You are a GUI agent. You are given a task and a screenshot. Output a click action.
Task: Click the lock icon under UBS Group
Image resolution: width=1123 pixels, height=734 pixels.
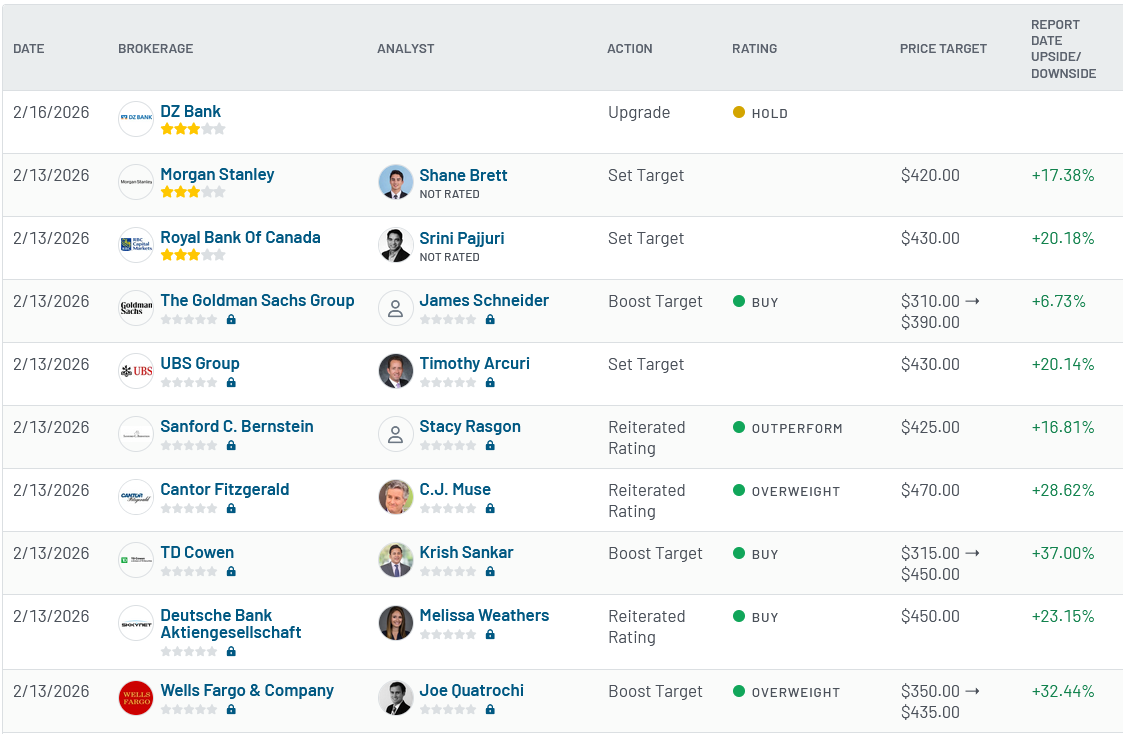click(x=231, y=382)
